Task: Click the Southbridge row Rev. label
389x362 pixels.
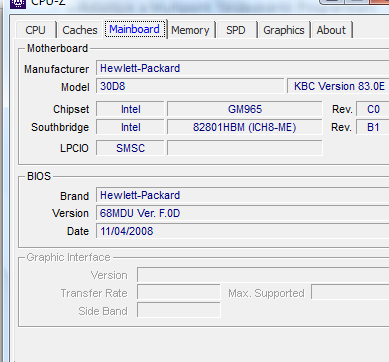Action: [x=341, y=127]
